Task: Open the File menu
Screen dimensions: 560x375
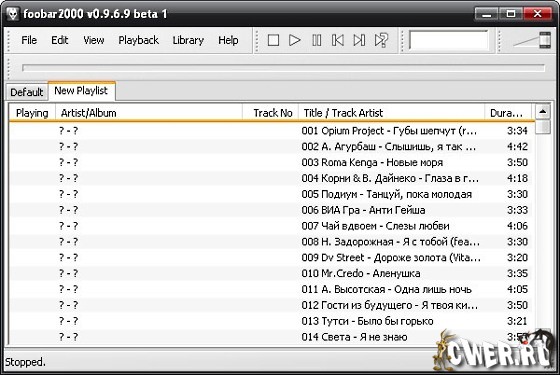Action: [x=29, y=40]
